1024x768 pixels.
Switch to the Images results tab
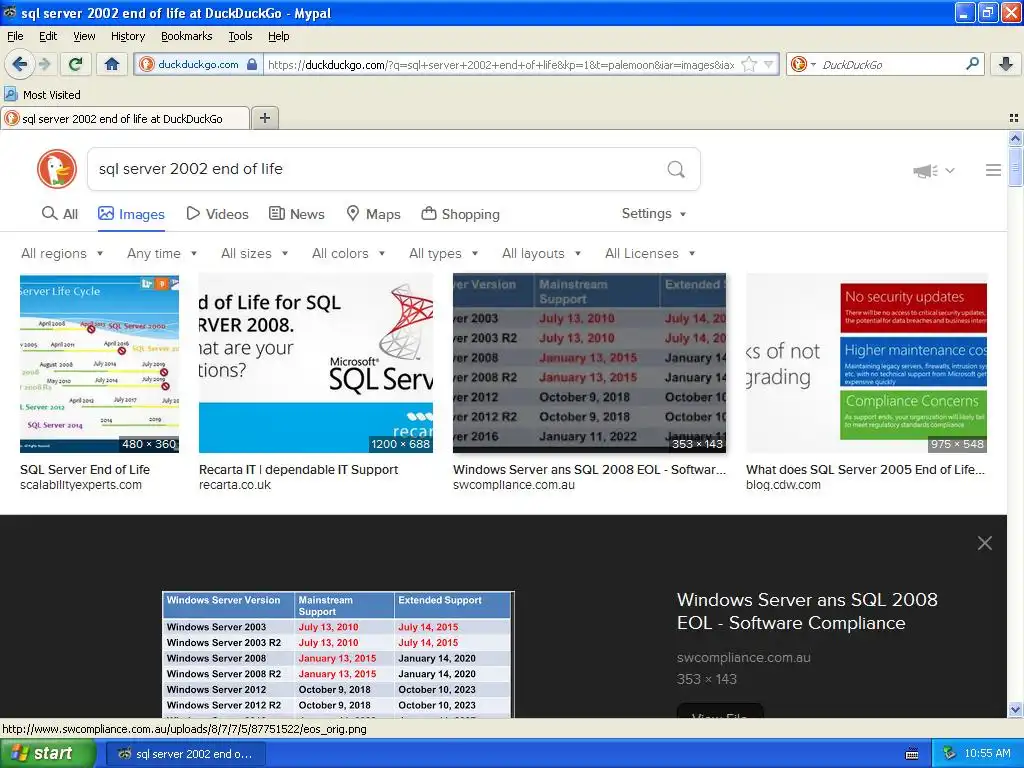point(131,214)
